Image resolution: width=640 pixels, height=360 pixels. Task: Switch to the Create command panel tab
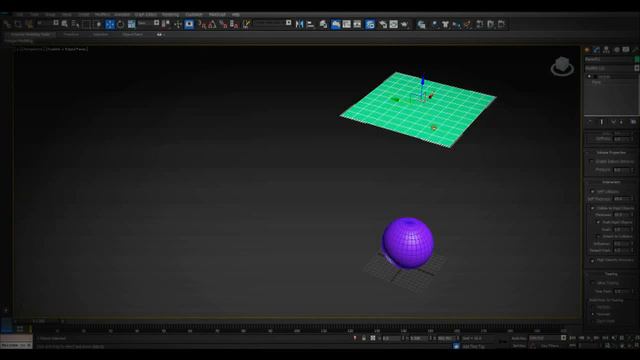(x=587, y=50)
